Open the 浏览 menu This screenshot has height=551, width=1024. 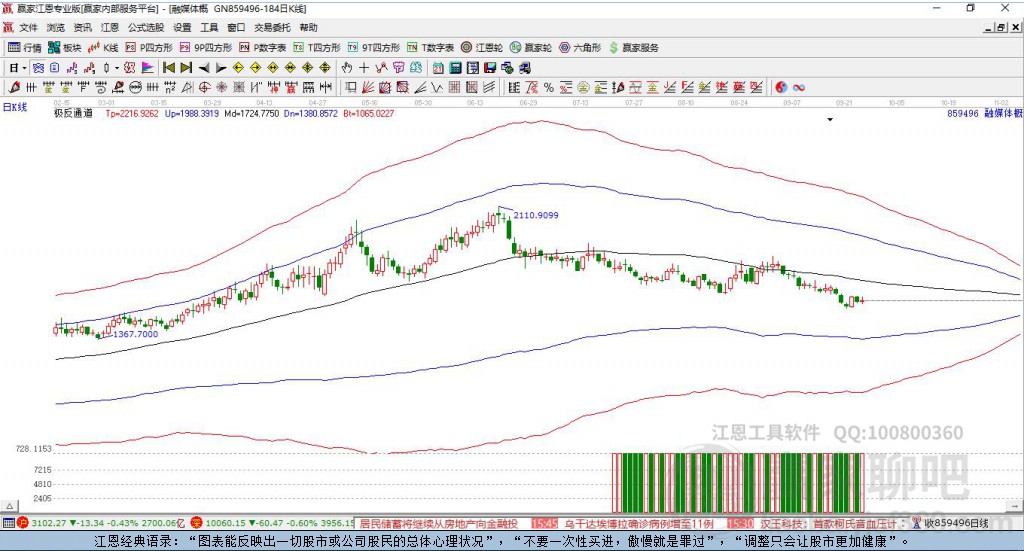[x=56, y=27]
